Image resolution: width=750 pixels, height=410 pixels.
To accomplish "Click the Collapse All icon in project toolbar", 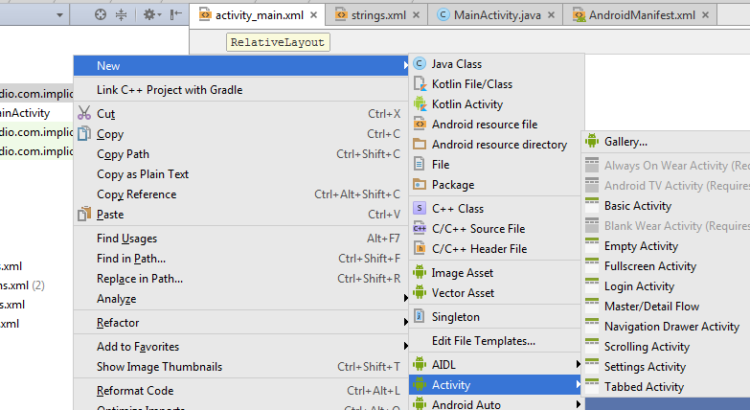I will [x=122, y=15].
